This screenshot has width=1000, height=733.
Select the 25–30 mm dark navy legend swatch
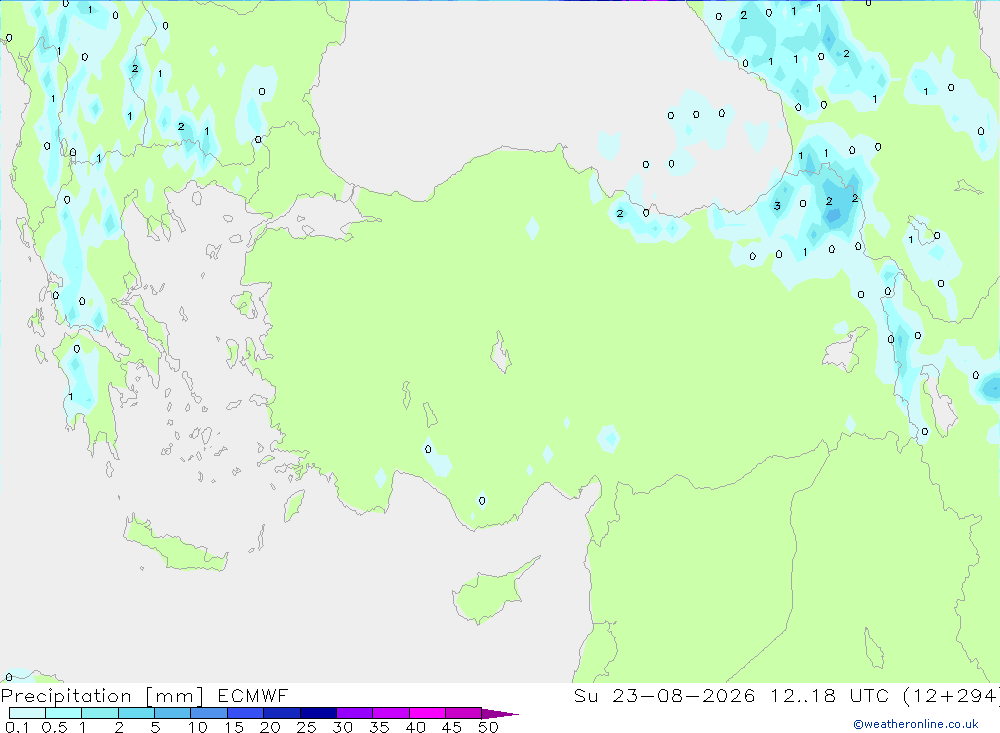tap(318, 713)
